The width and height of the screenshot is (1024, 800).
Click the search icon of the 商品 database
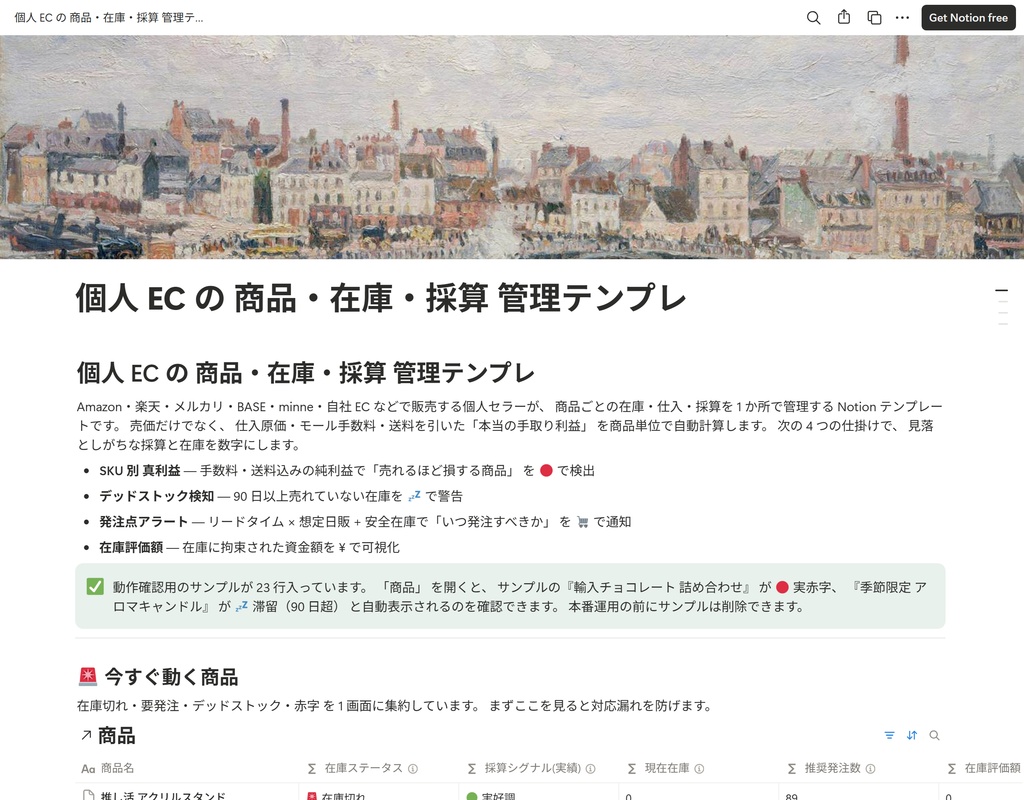(935, 735)
